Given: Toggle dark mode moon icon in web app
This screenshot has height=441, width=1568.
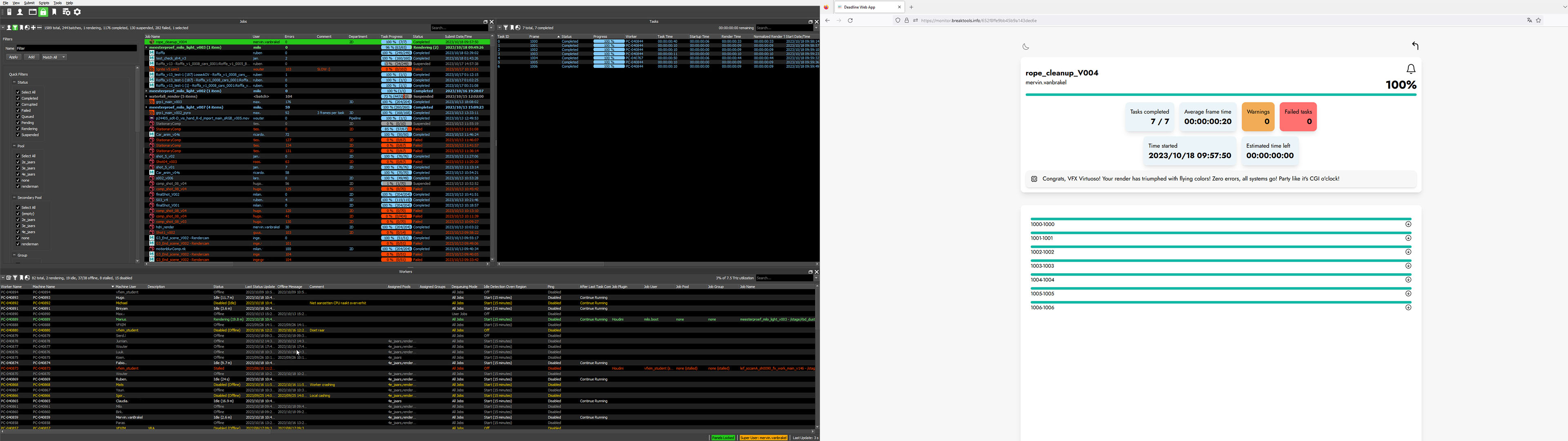Looking at the screenshot, I should pos(1026,46).
